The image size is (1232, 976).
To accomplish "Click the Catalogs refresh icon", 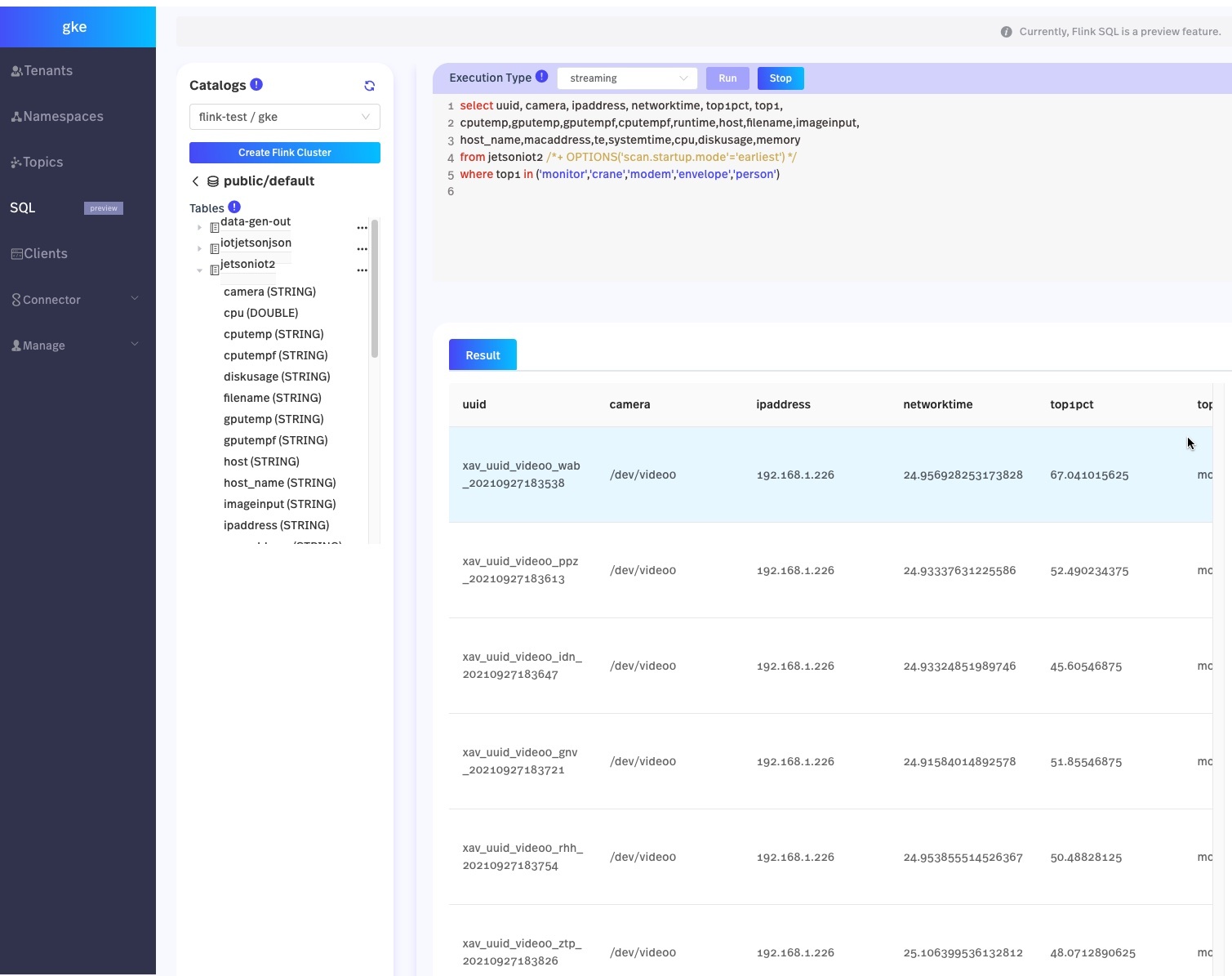I will click(369, 86).
